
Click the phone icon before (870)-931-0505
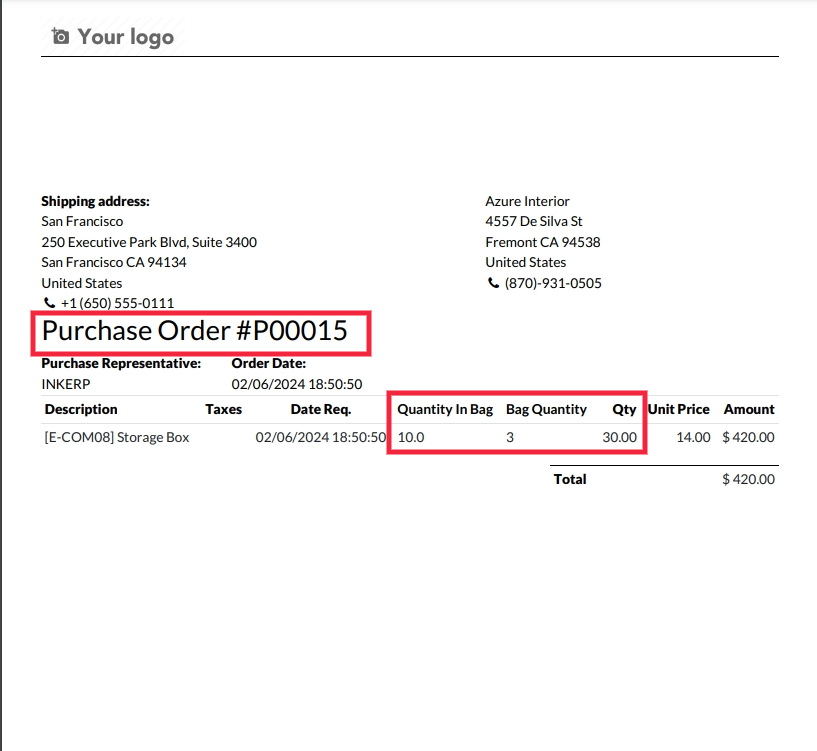(493, 282)
